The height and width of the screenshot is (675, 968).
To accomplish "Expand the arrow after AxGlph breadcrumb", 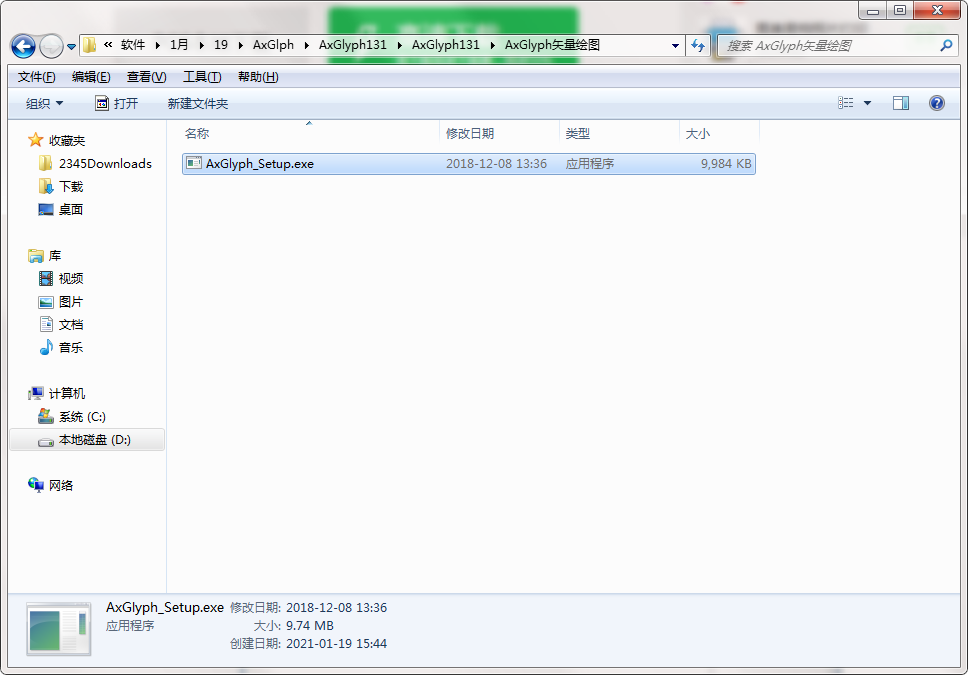I will [307, 45].
